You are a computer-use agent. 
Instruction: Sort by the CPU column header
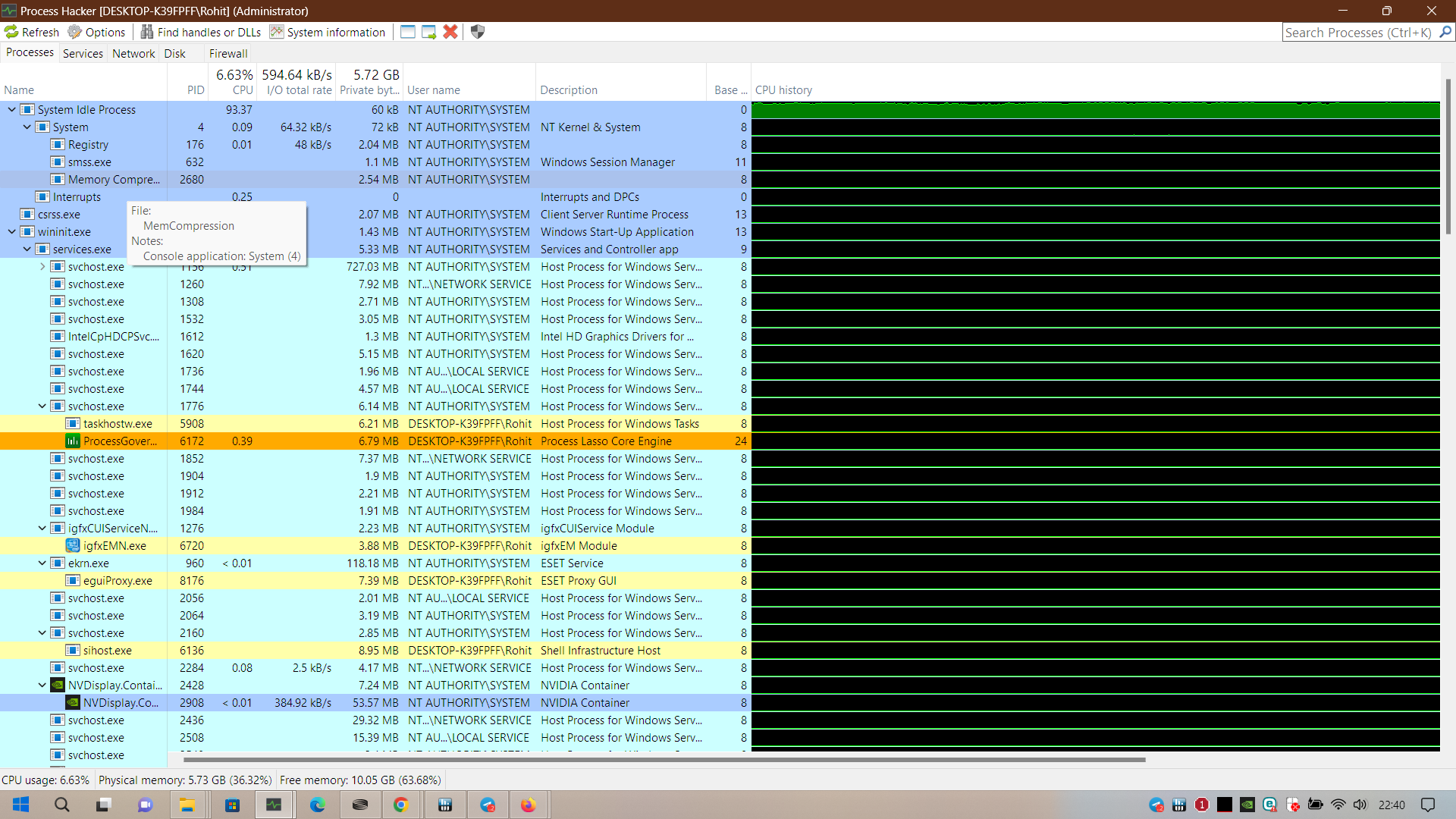pyautogui.click(x=234, y=82)
